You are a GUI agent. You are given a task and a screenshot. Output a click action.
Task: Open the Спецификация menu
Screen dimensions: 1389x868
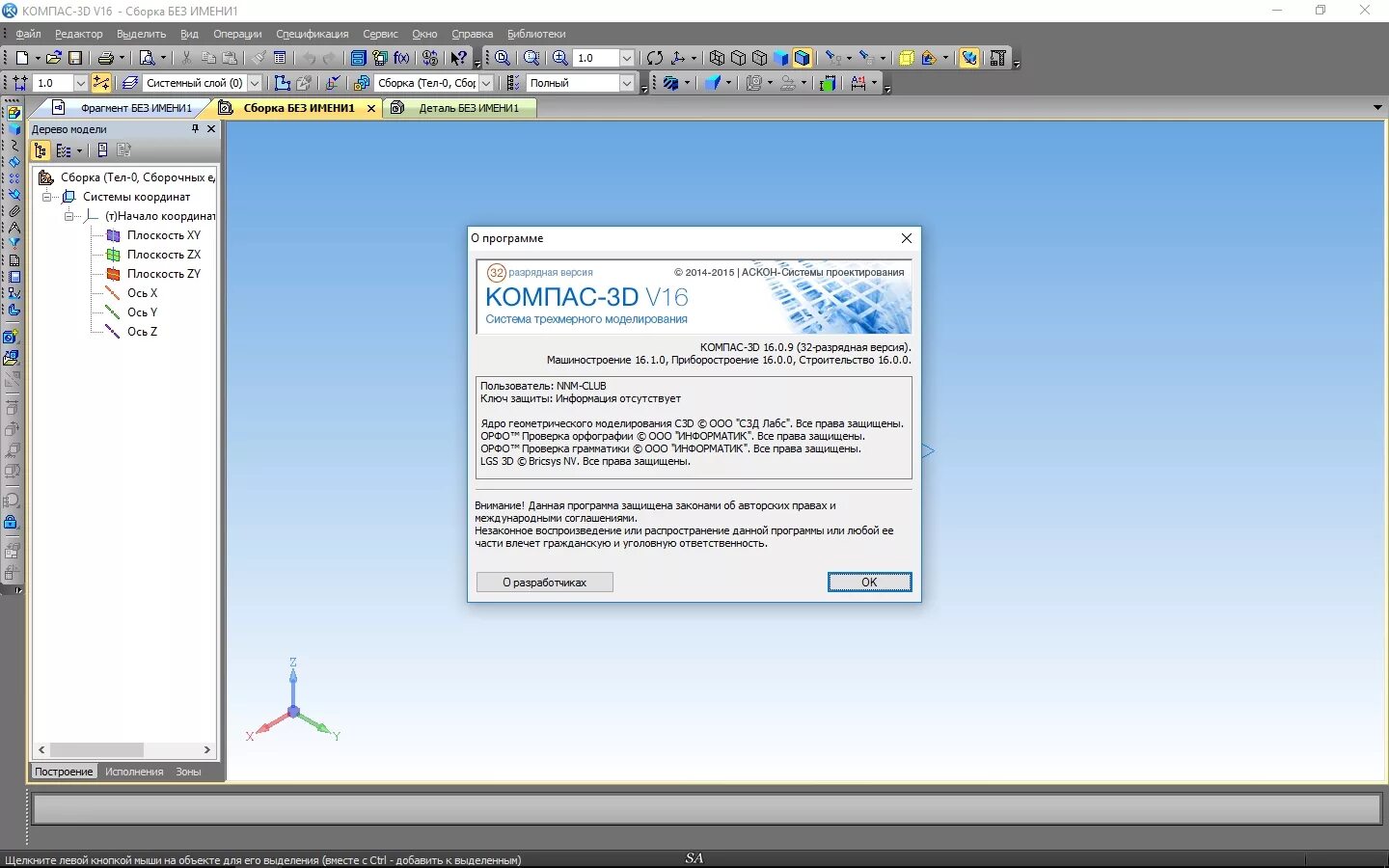point(313,34)
